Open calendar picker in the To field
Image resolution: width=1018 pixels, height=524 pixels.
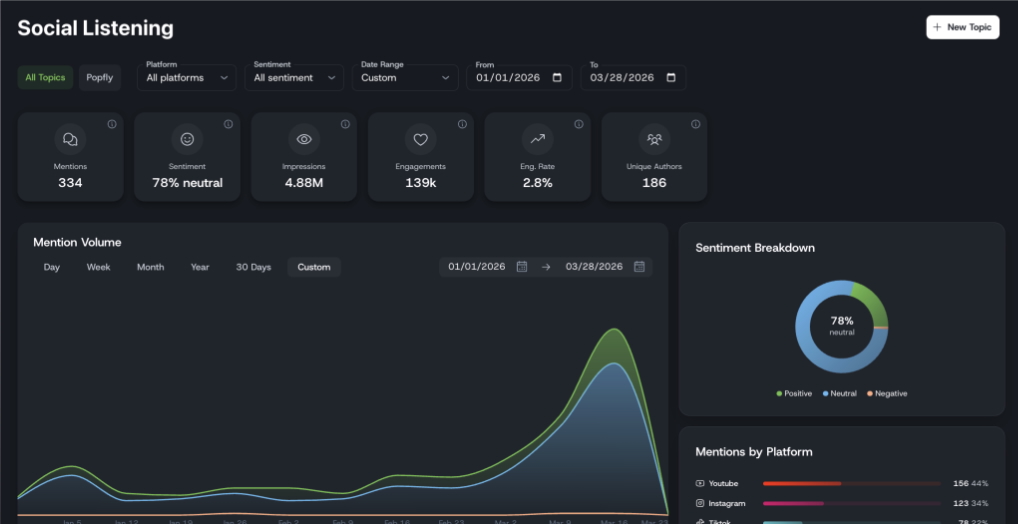(x=671, y=77)
